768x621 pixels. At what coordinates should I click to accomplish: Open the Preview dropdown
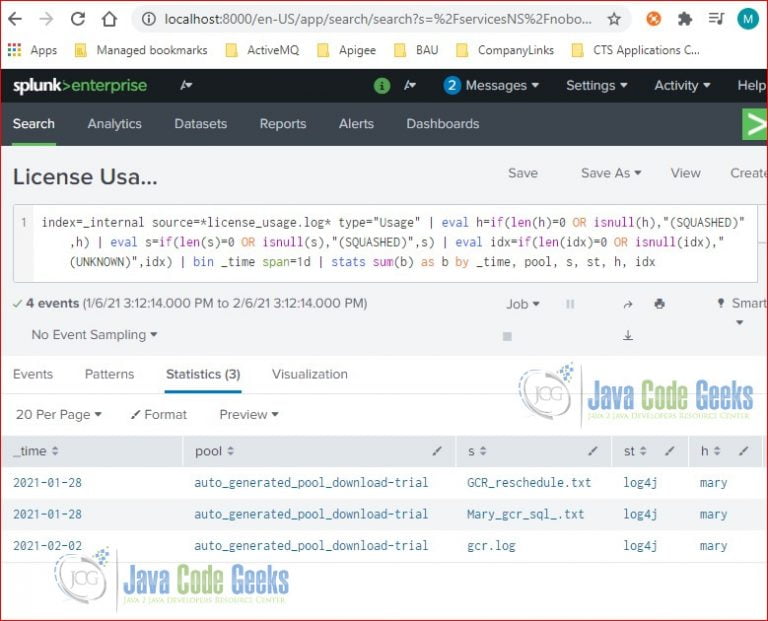[249, 415]
